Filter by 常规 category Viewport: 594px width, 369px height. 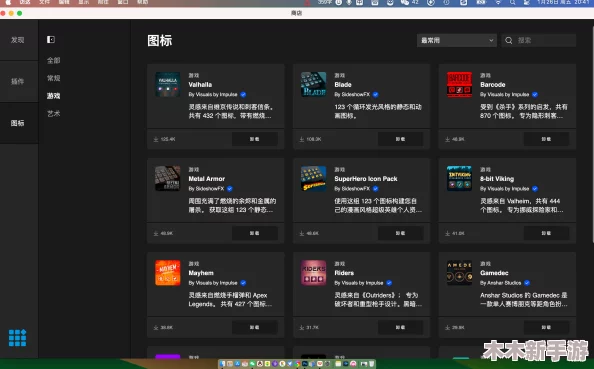pyautogui.click(x=53, y=78)
